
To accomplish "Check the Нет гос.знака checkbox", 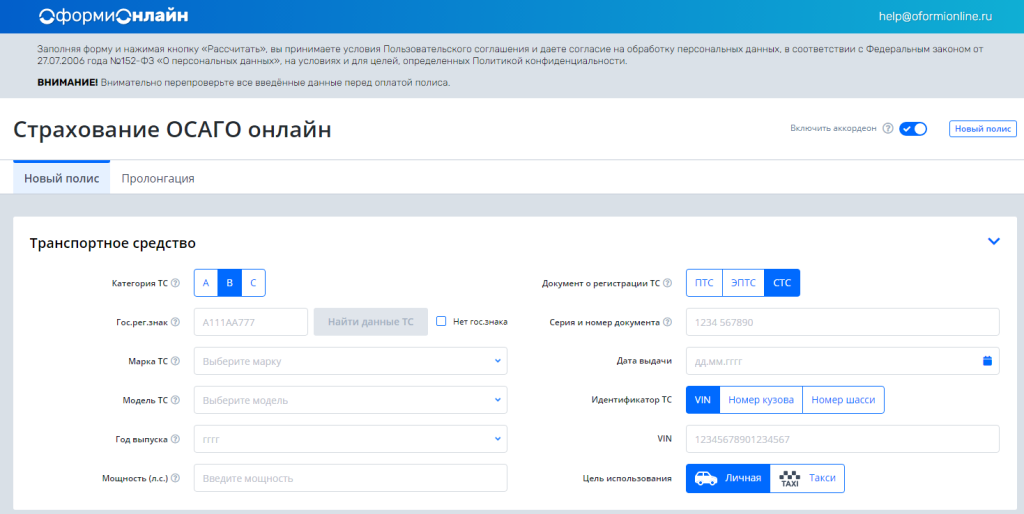I will pos(441,321).
